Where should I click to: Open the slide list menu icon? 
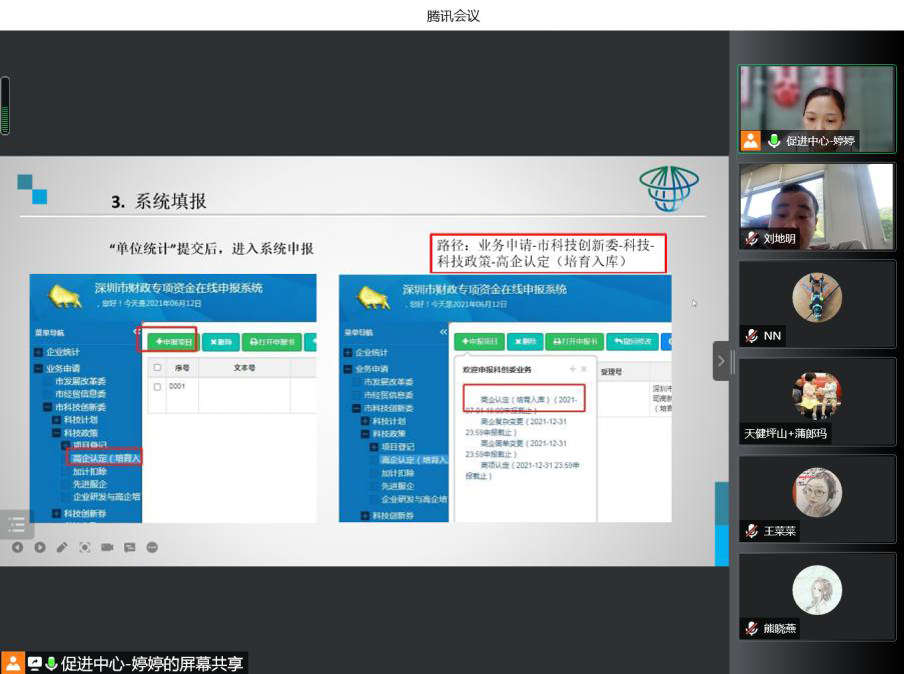[x=16, y=523]
